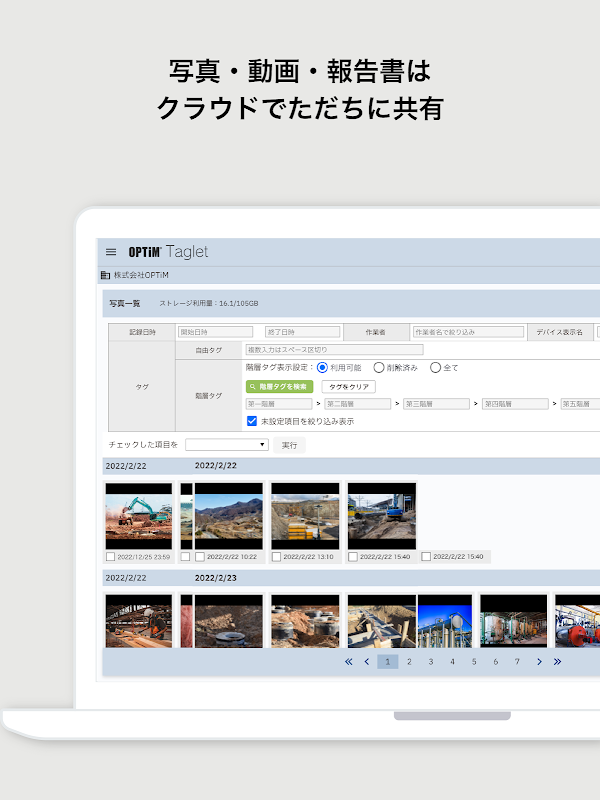Click the タグをクリア button

pos(348,386)
